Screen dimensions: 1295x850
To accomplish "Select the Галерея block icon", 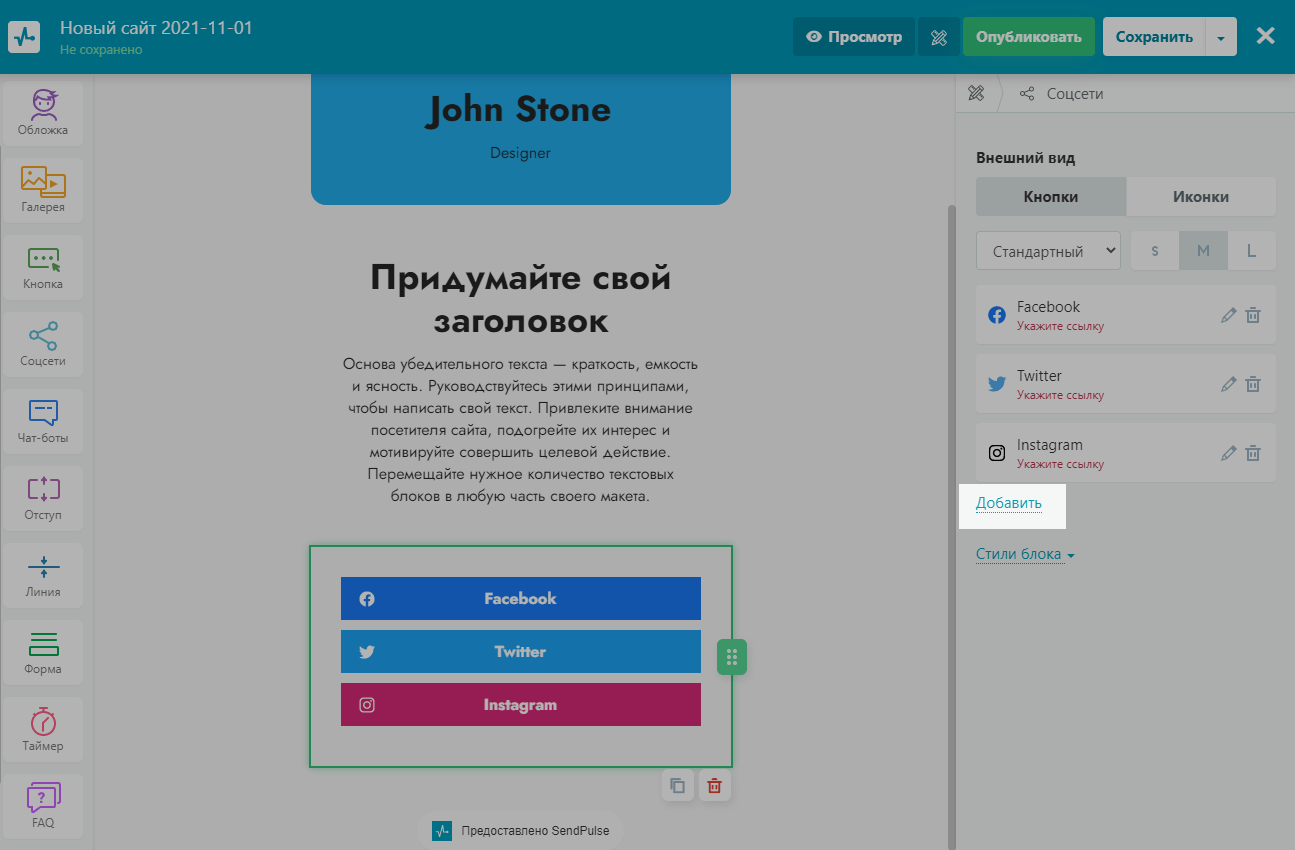I will click(43, 191).
